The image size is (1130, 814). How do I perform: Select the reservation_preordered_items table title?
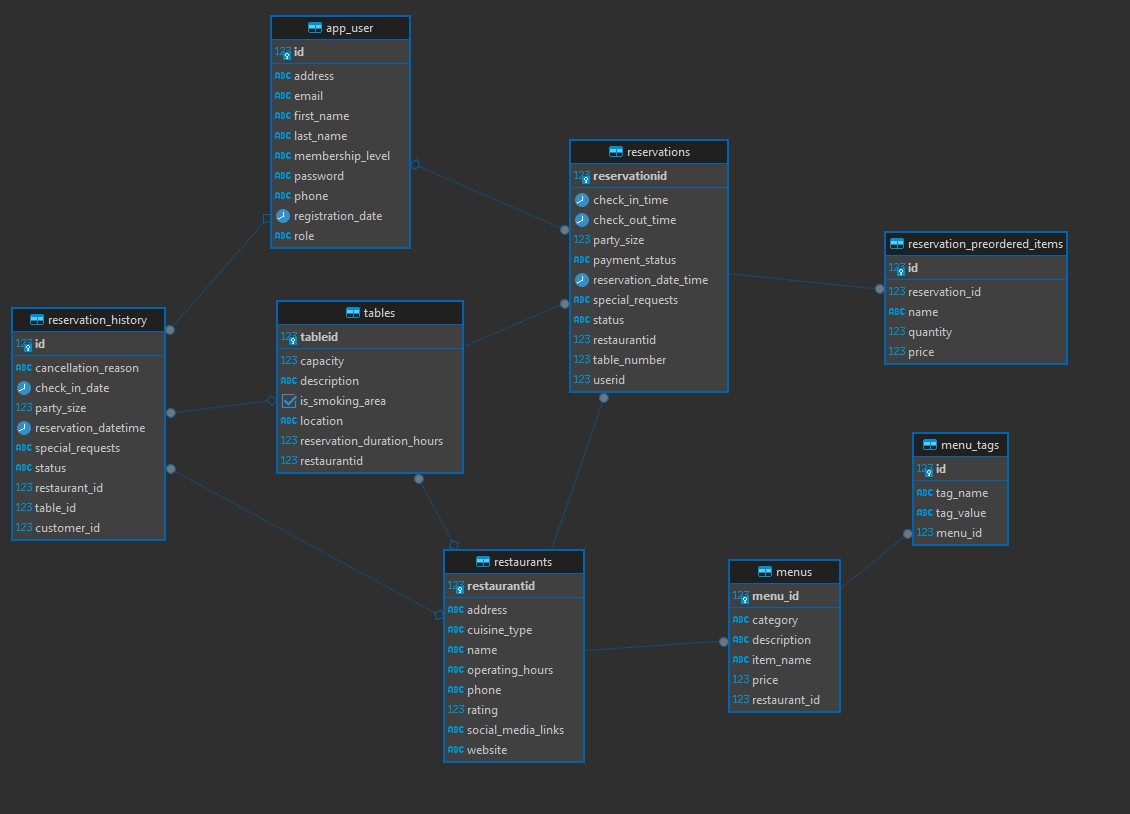tap(985, 244)
